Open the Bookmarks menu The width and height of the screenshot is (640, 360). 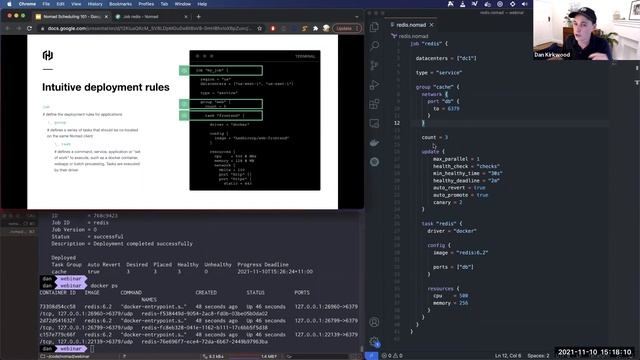click(x=120, y=4)
